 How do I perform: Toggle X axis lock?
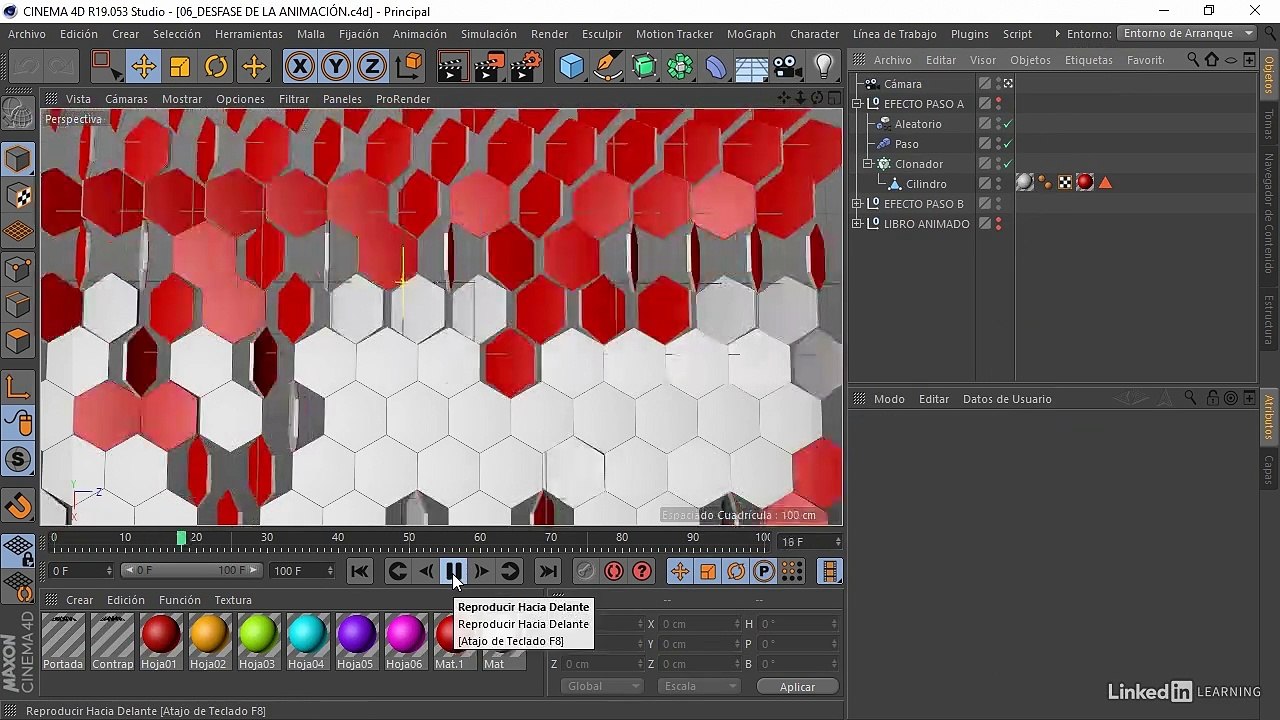pyautogui.click(x=299, y=67)
